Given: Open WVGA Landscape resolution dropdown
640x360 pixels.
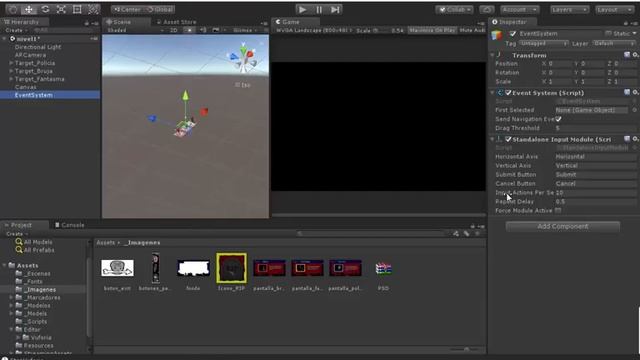Looking at the screenshot, I should coord(313,30).
